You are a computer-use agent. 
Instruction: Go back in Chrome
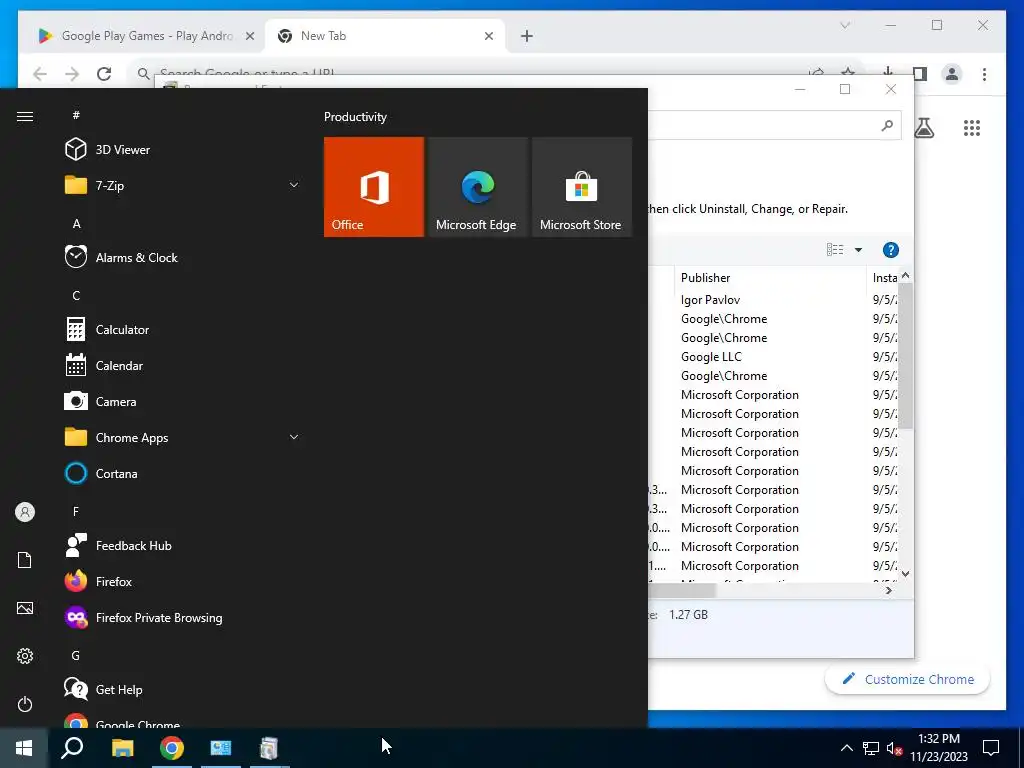click(40, 74)
